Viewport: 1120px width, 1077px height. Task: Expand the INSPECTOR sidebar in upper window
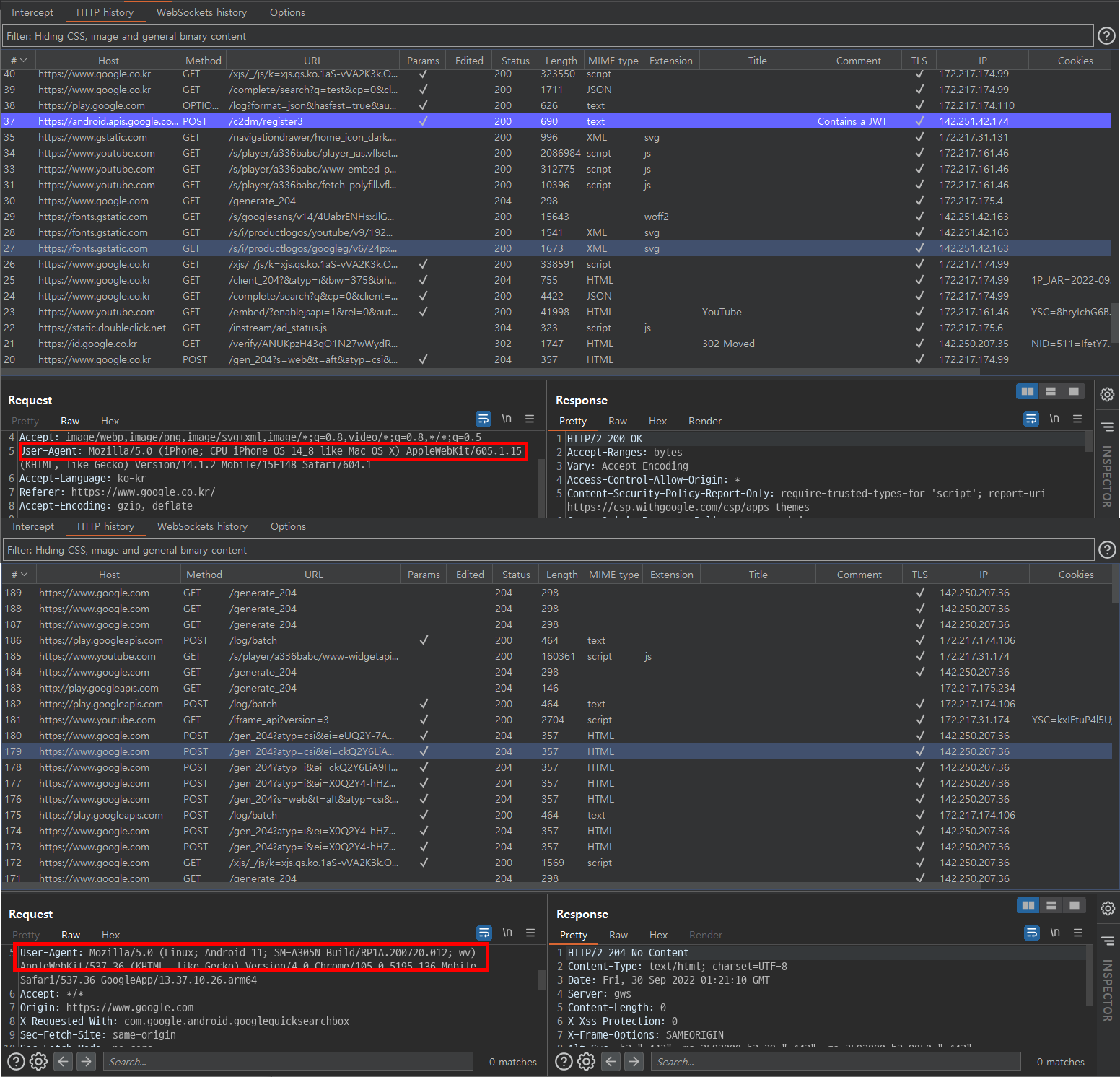(1107, 476)
